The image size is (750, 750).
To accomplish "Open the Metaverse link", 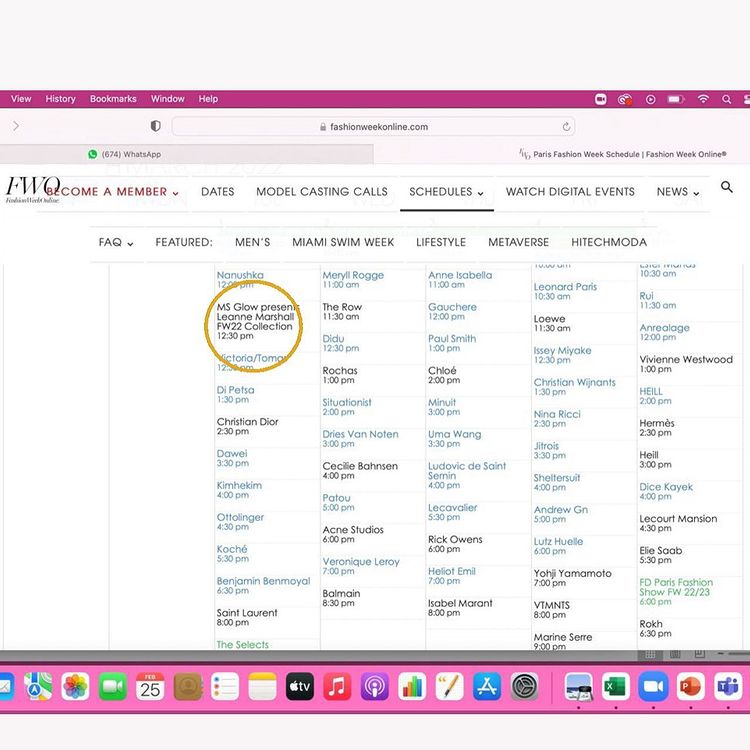I will 518,243.
